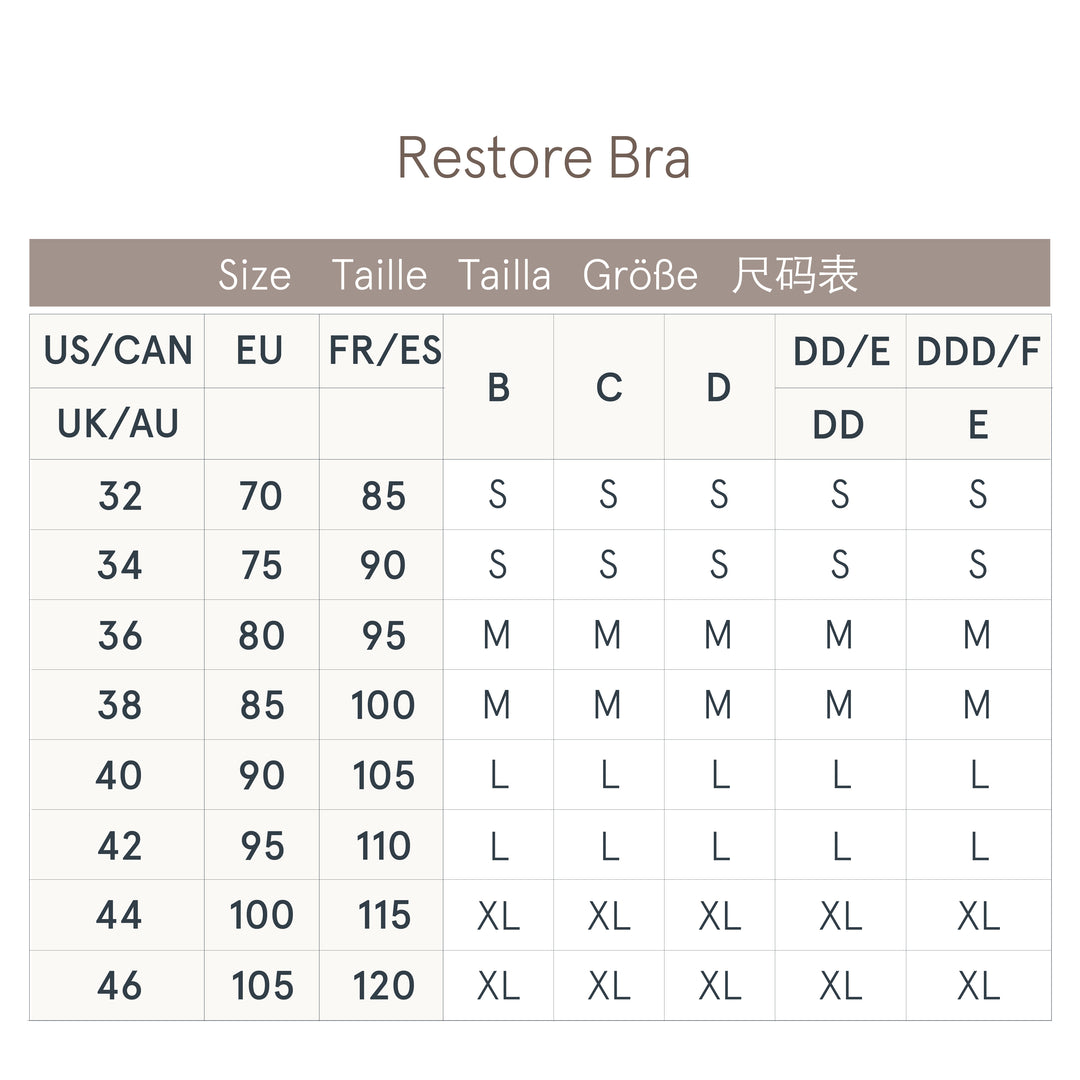Screen dimensions: 1080x1080
Task: Click FR/ES size 120 cell
Action: [x=383, y=986]
